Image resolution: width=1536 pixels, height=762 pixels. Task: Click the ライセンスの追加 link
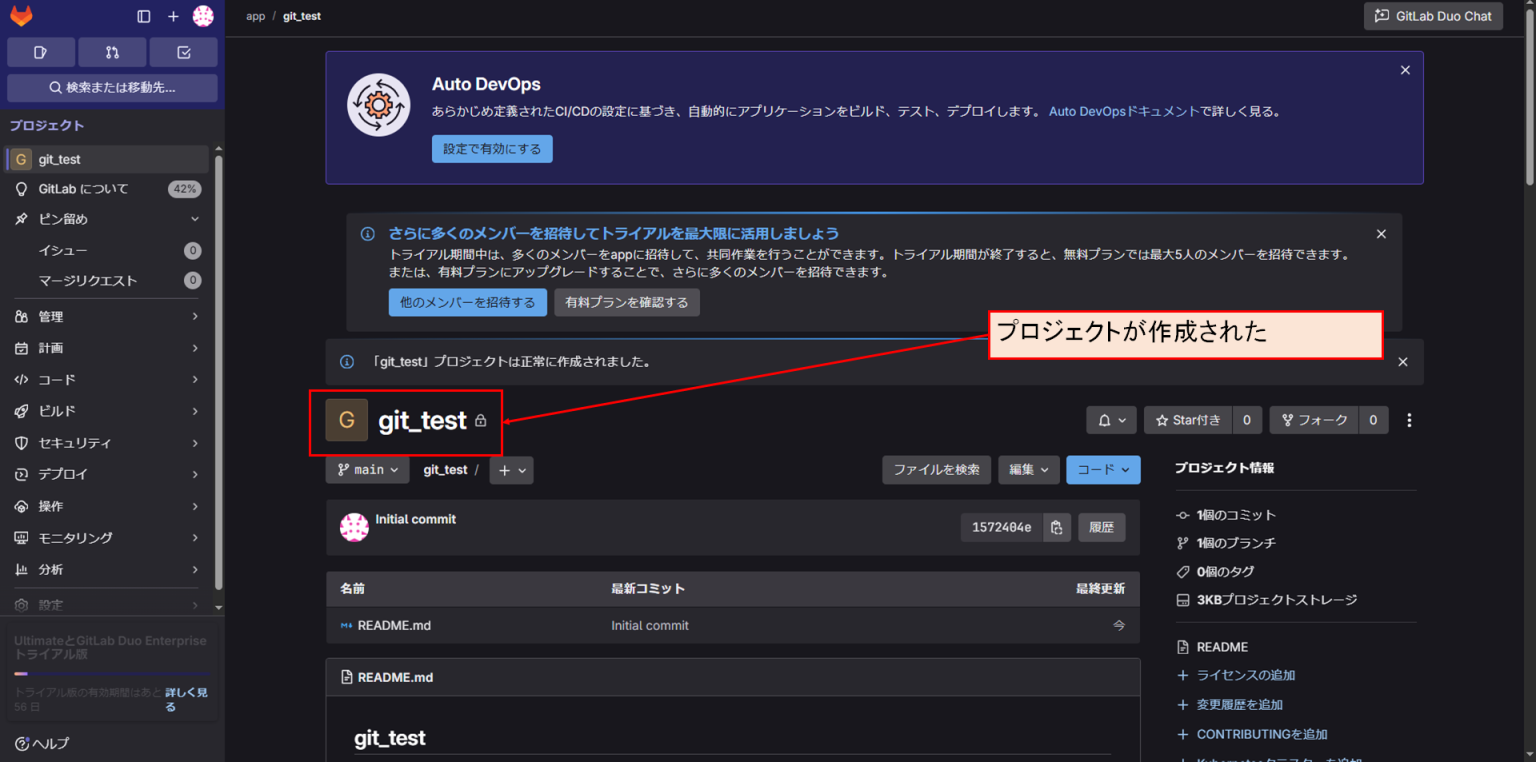[1245, 675]
